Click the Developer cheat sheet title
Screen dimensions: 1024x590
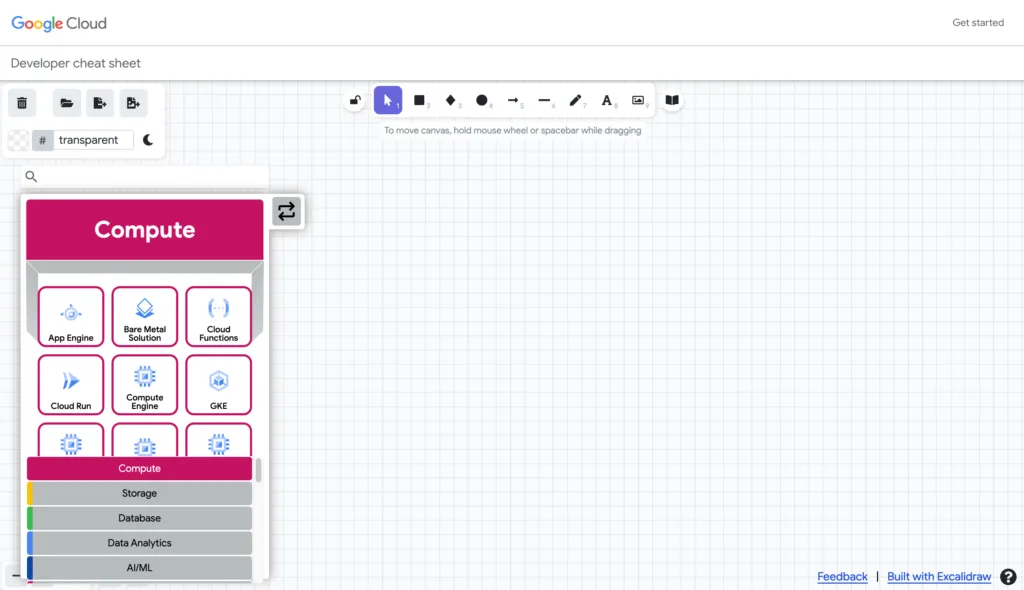76,63
